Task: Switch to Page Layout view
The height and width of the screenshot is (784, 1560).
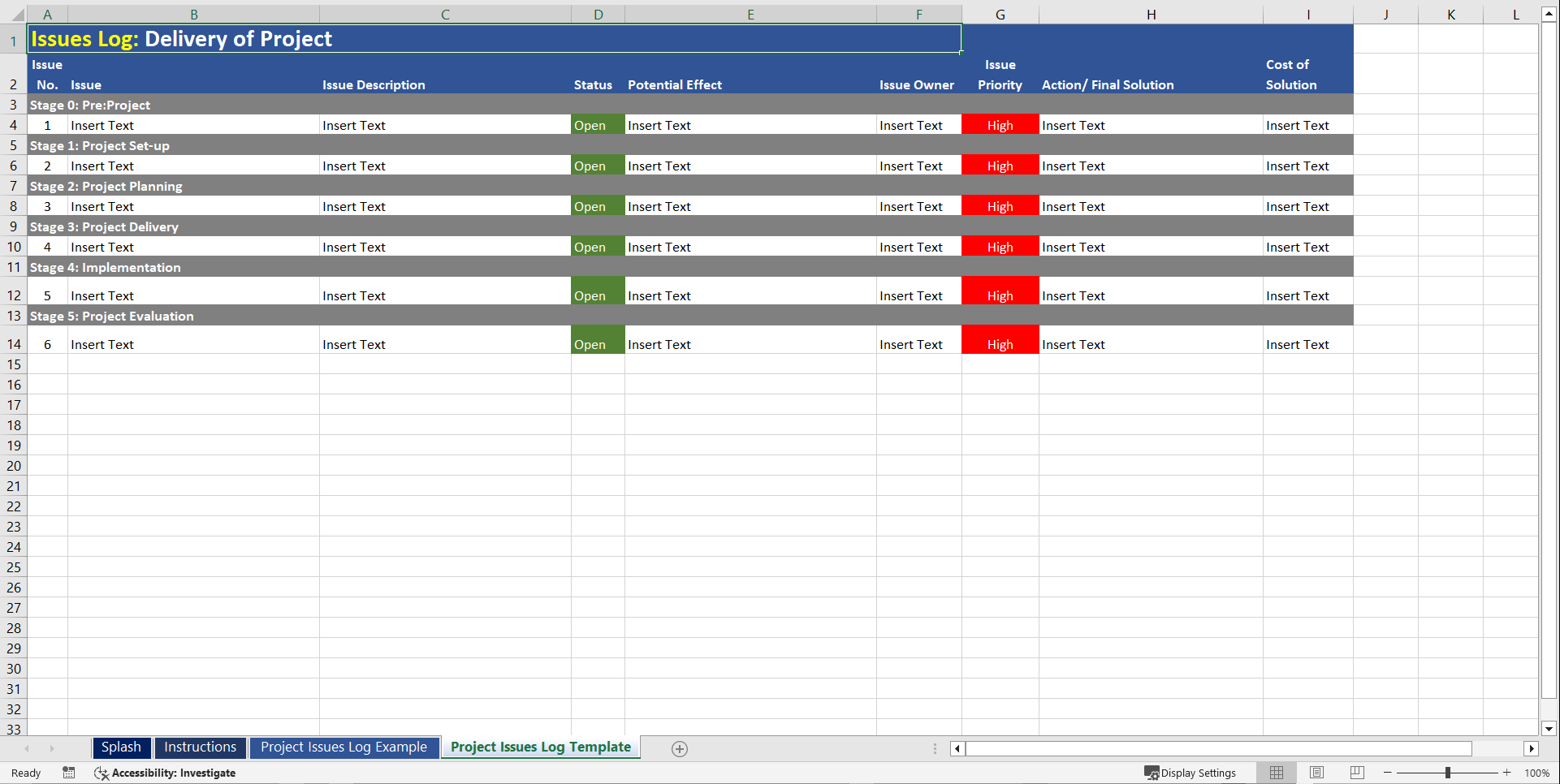Action: click(1316, 773)
